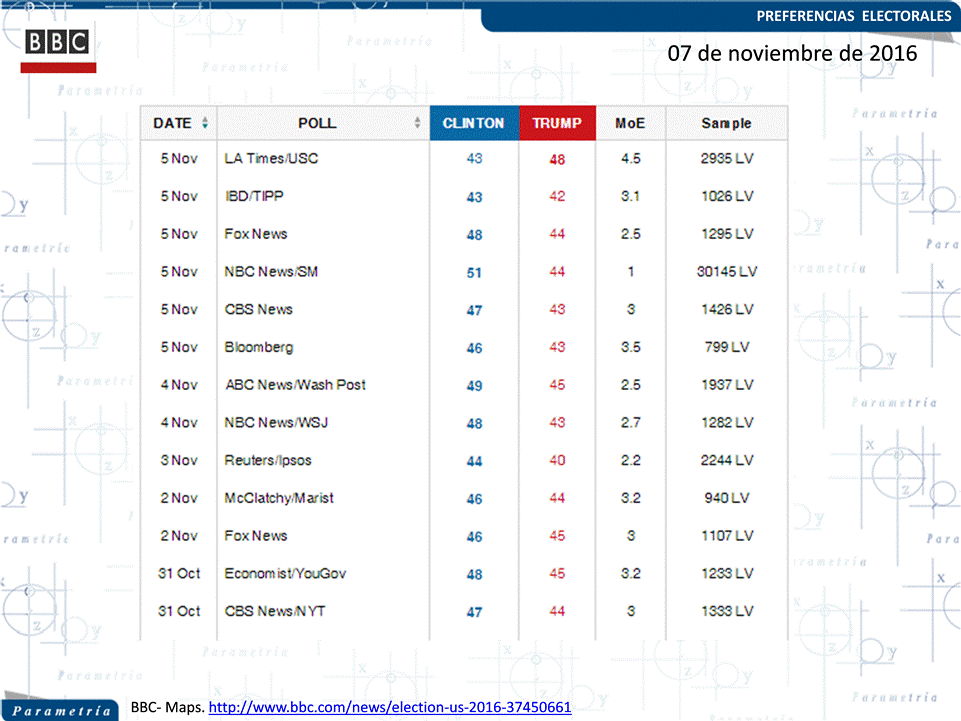
Task: Select the Bloomberg poll name
Action: coord(259,348)
